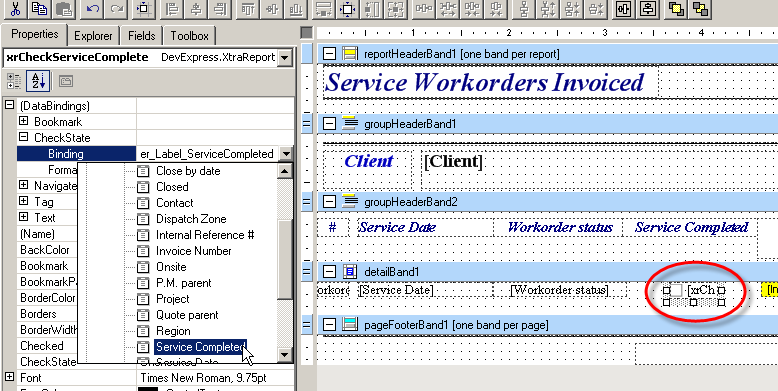Screen dimensions: 778x391
Task: Open the xrCheckServiceComplete object selector dropdown
Action: 284,58
